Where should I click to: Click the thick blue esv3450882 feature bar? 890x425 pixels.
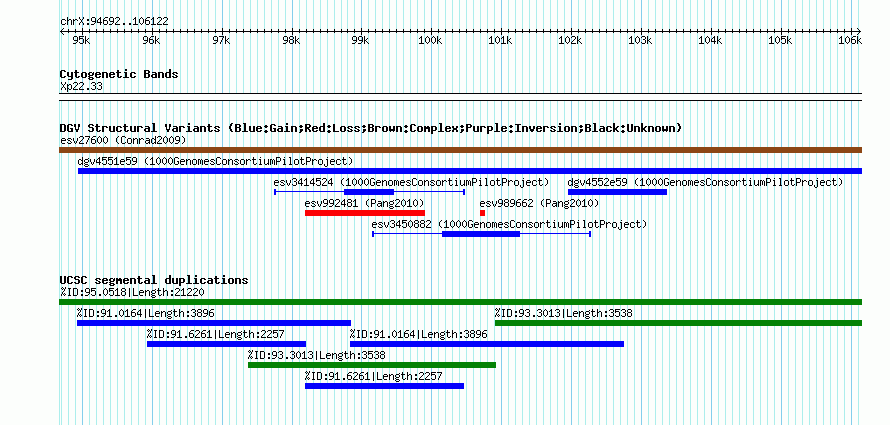click(x=481, y=234)
